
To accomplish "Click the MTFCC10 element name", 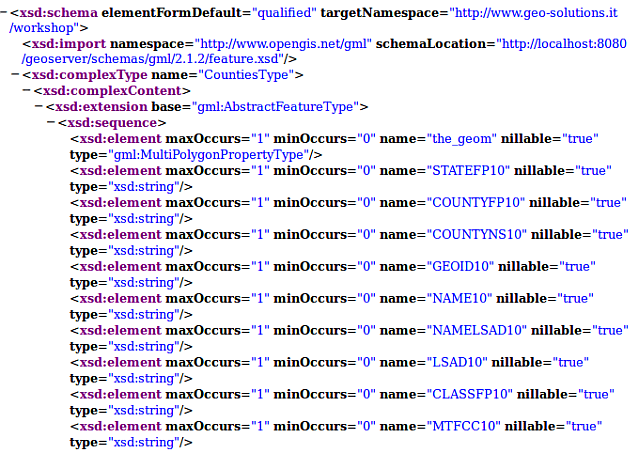I will point(463,426).
